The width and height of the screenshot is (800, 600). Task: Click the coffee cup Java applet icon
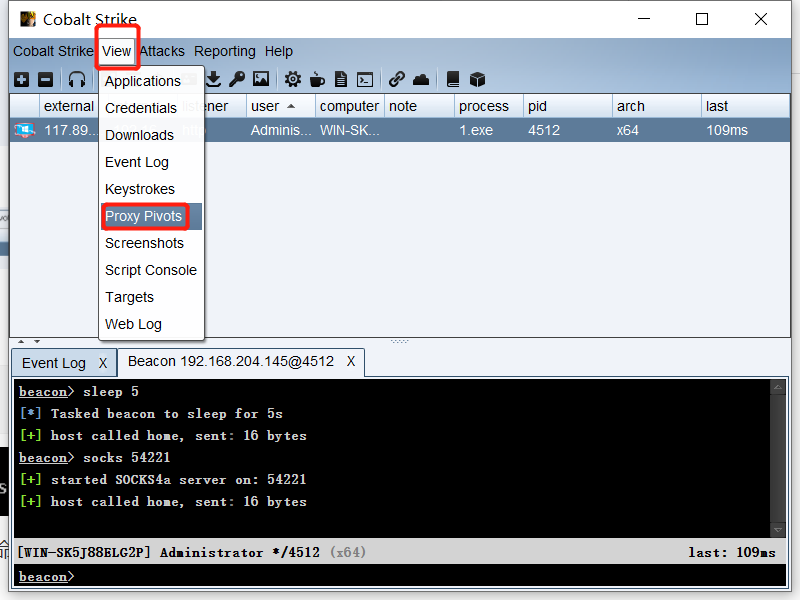pyautogui.click(x=317, y=80)
